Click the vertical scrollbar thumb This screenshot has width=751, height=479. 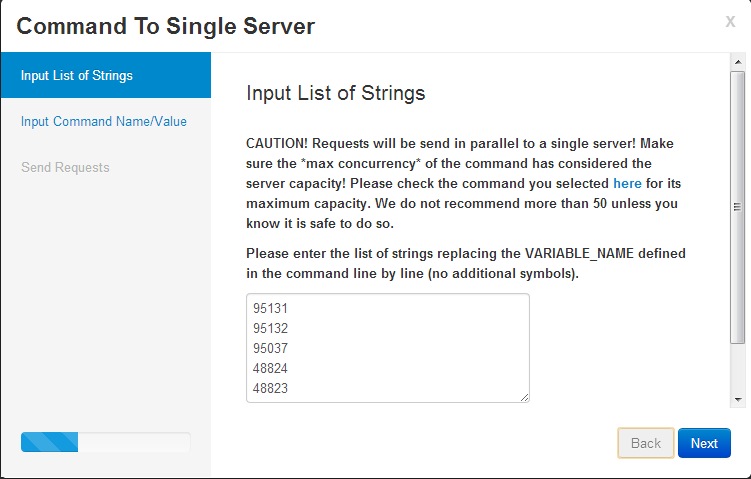click(x=738, y=207)
